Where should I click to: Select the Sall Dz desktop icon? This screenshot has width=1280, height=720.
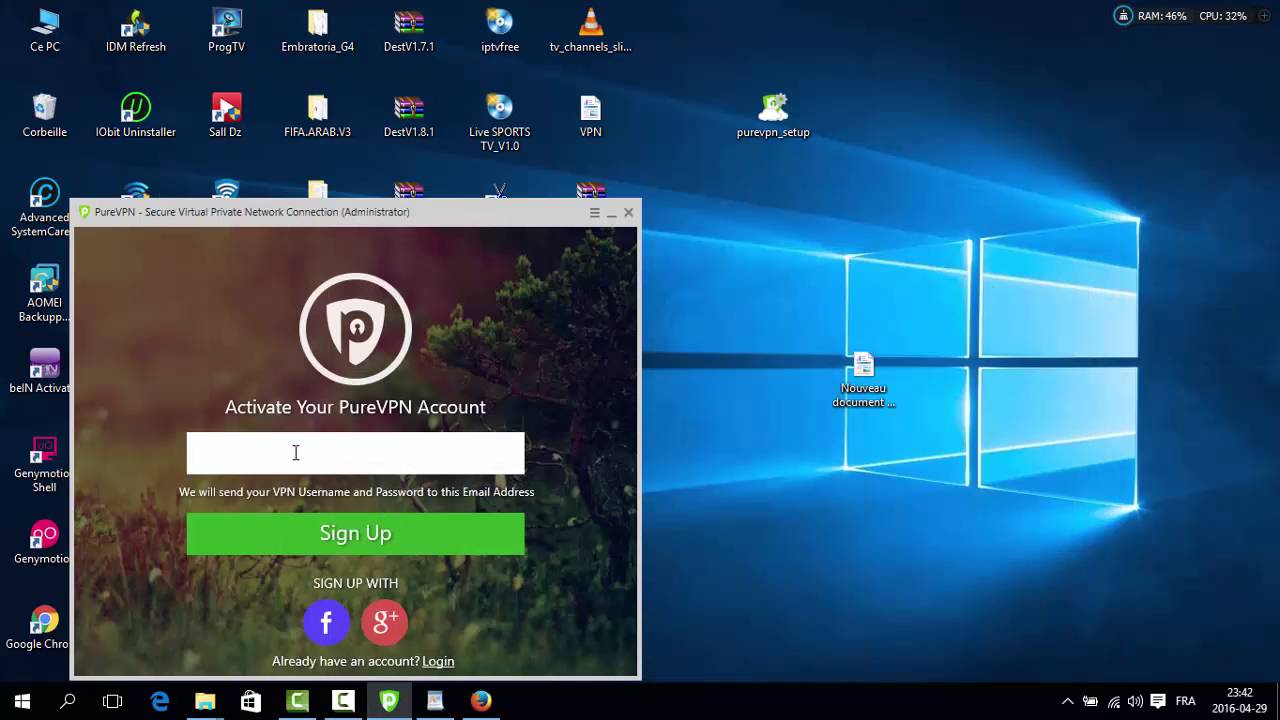[226, 115]
